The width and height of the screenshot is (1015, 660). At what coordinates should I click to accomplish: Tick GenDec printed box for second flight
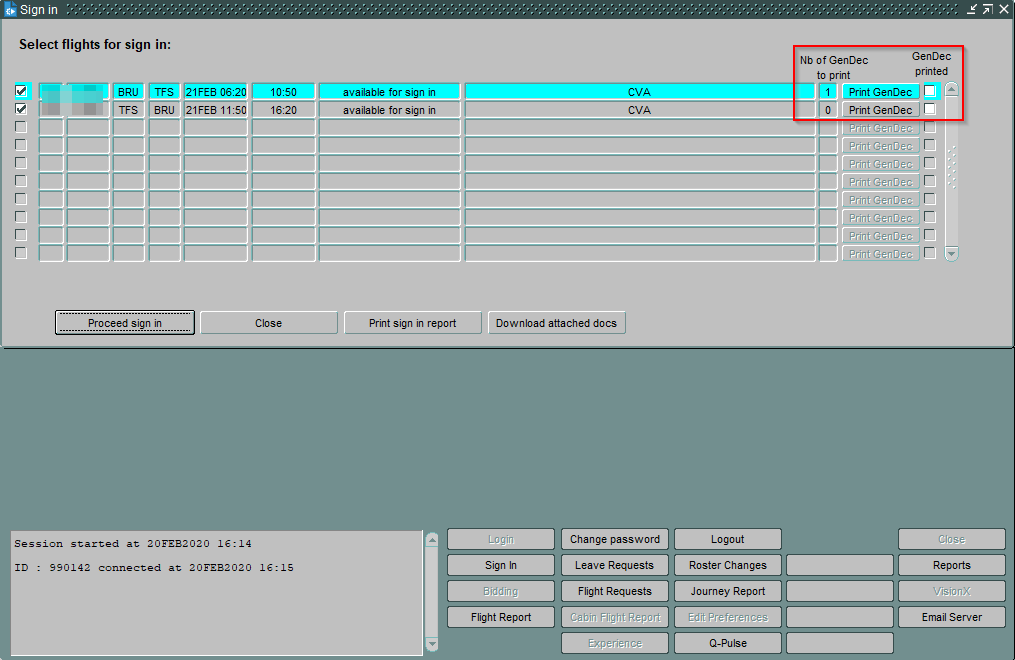tap(930, 109)
